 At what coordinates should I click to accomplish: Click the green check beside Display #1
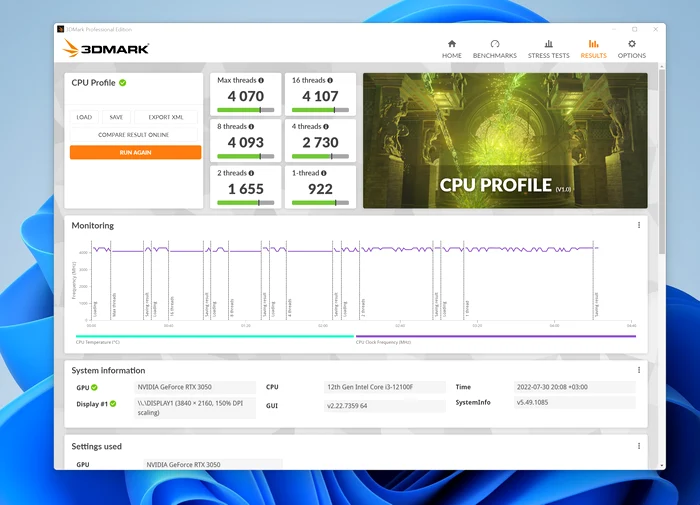coord(113,404)
